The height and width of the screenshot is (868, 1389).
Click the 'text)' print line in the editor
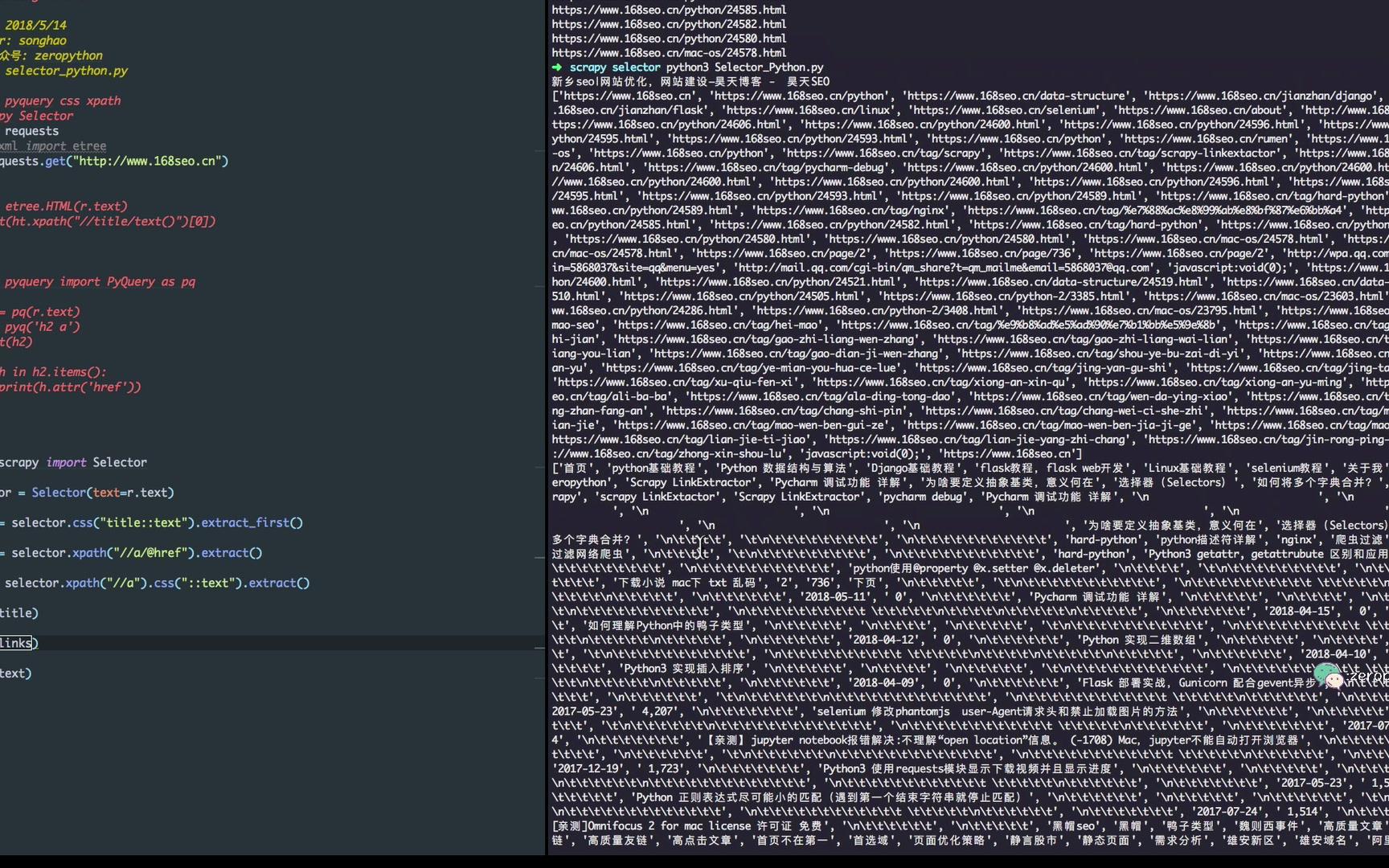click(x=16, y=673)
